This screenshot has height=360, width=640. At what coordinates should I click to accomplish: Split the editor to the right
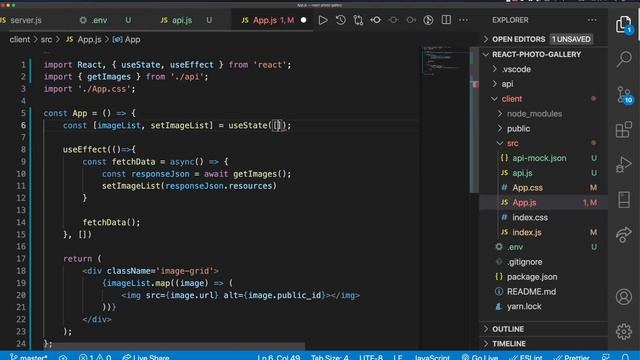(446, 20)
